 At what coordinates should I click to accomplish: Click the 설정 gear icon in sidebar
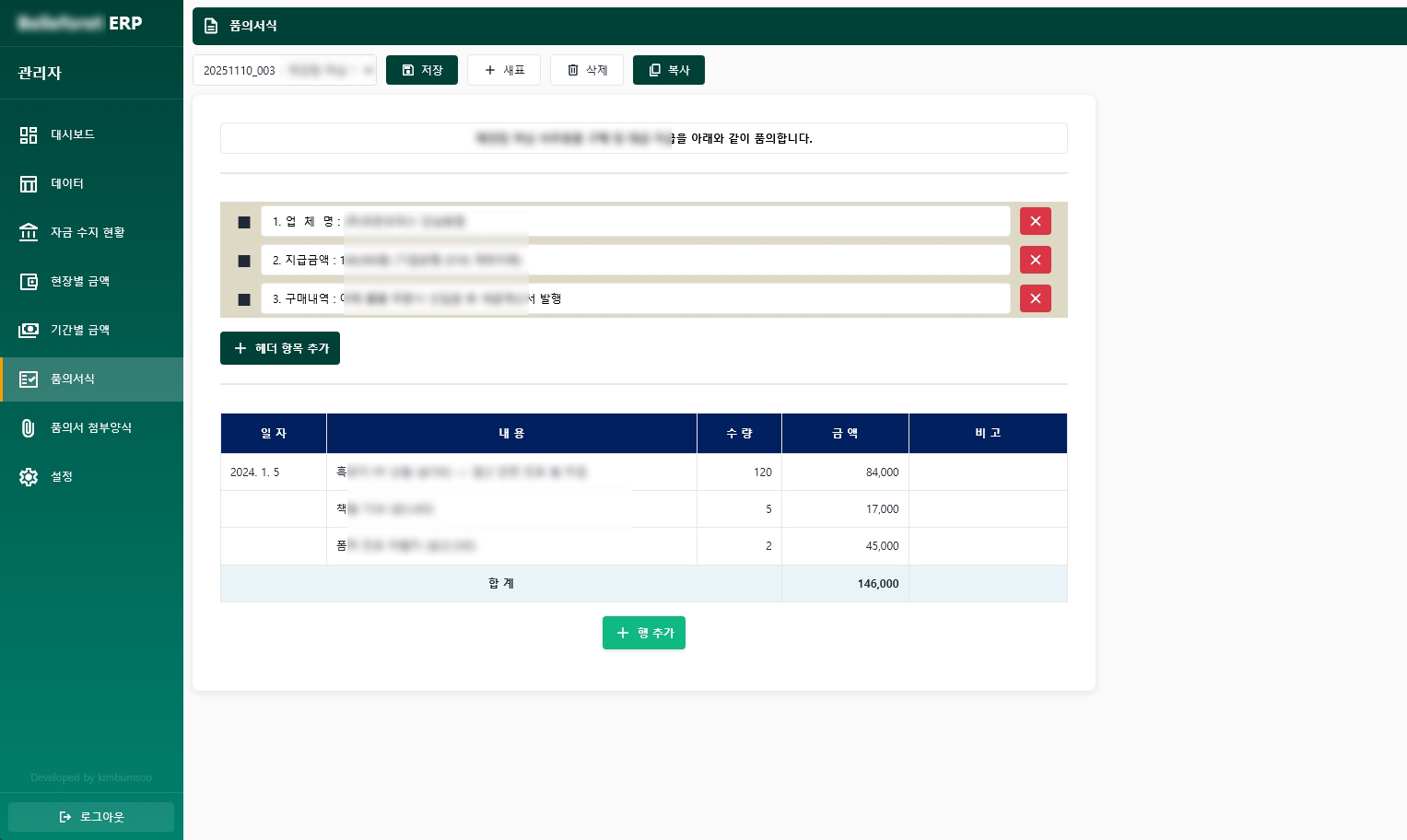coord(29,476)
